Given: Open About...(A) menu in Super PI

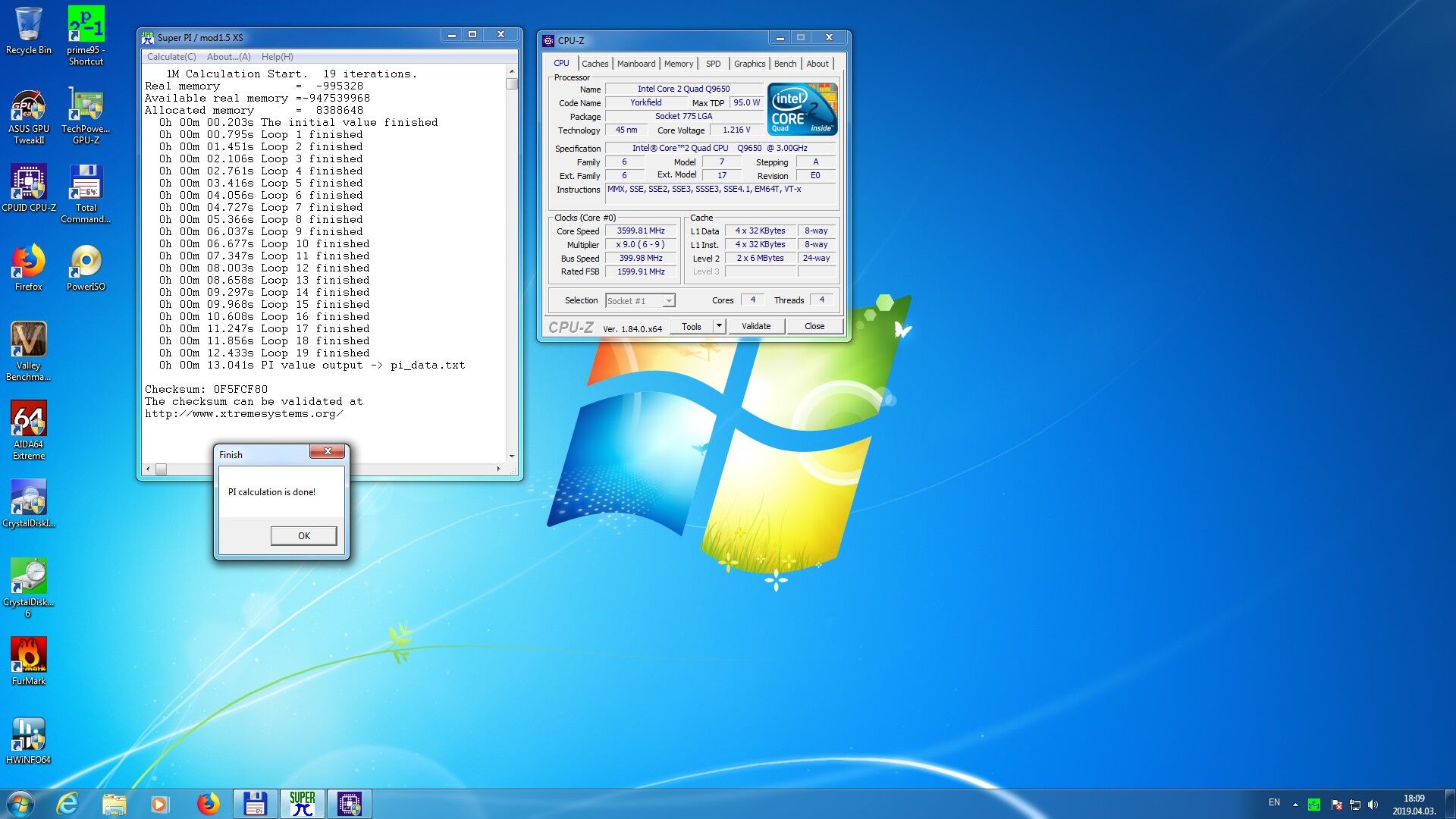Looking at the screenshot, I should 228,57.
